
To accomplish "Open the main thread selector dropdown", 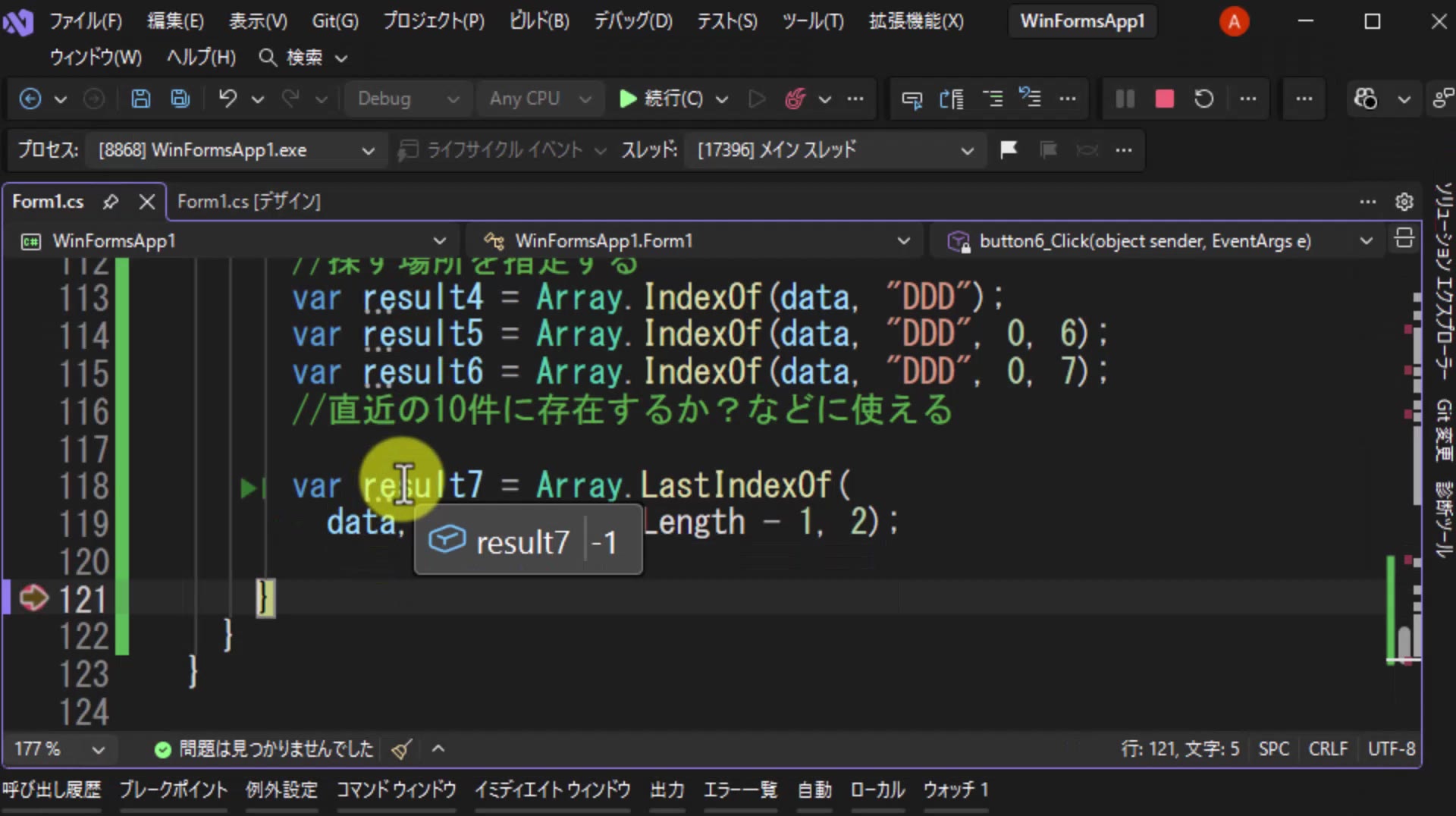I will (x=835, y=150).
